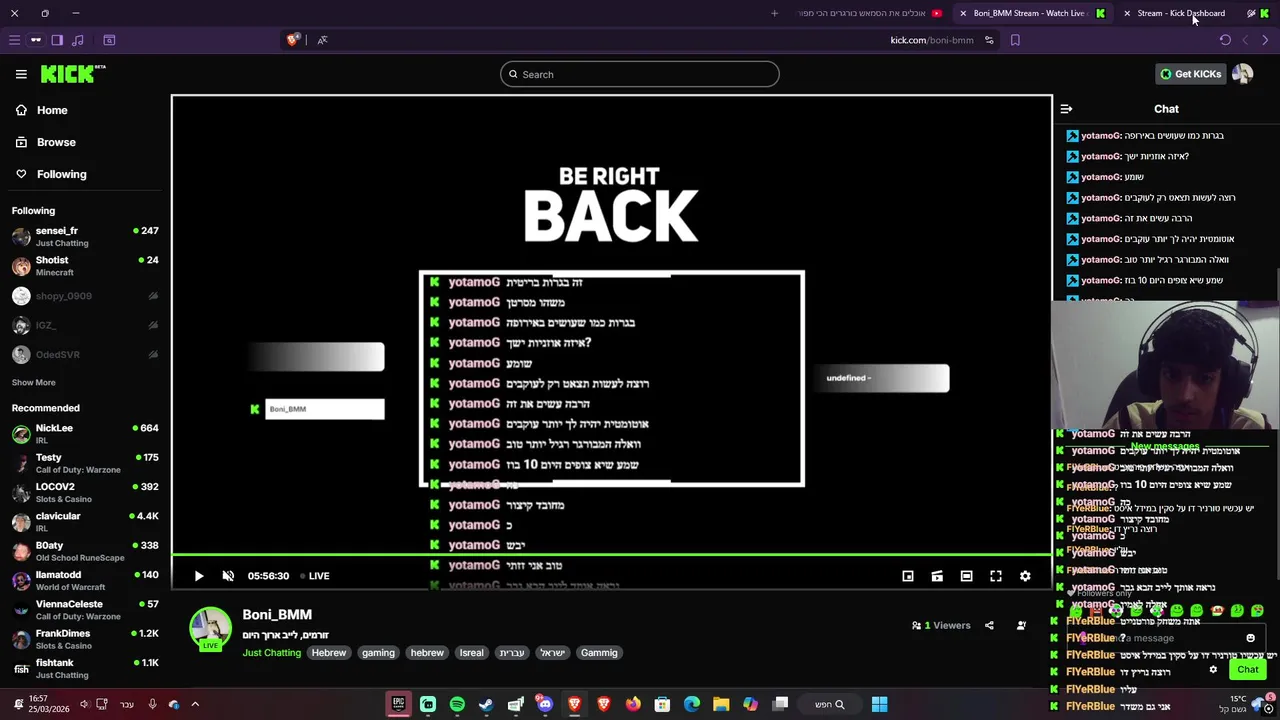This screenshot has width=1280, height=720.
Task: Play the stream video
Action: pyautogui.click(x=199, y=576)
